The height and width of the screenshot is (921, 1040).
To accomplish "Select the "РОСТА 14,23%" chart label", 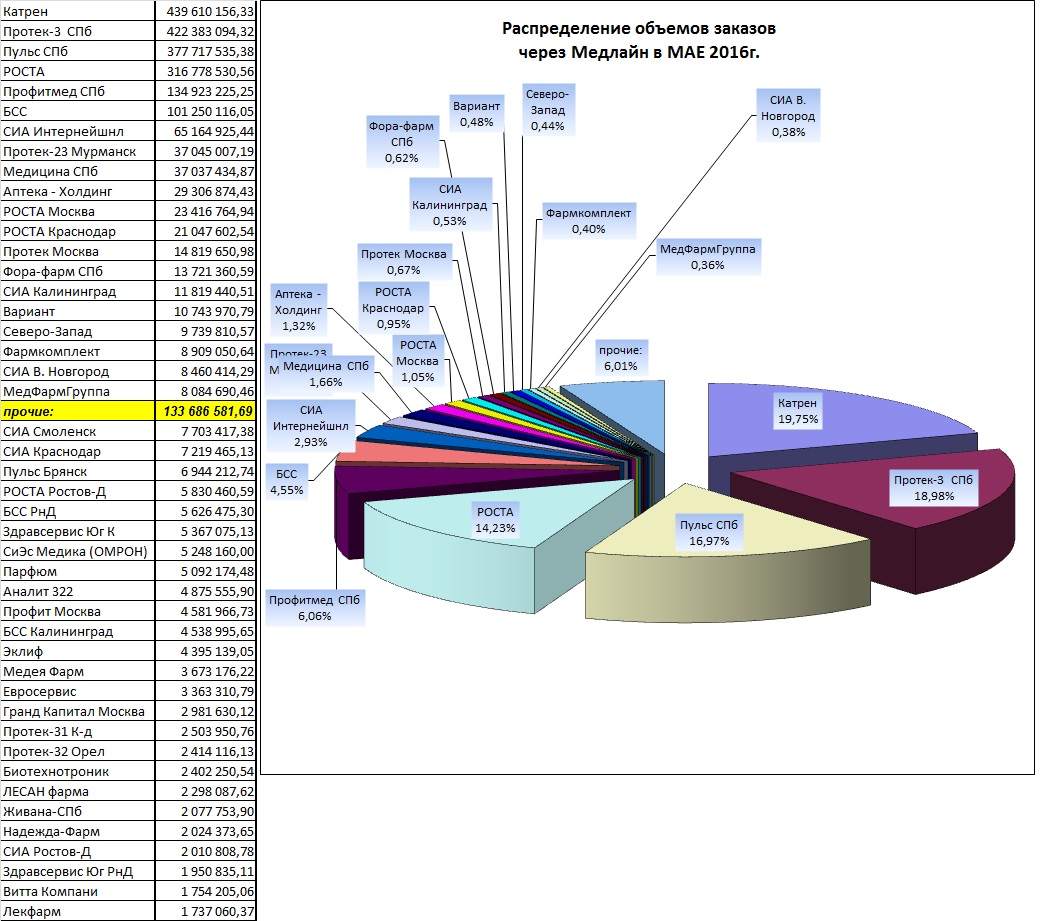I will click(x=495, y=520).
